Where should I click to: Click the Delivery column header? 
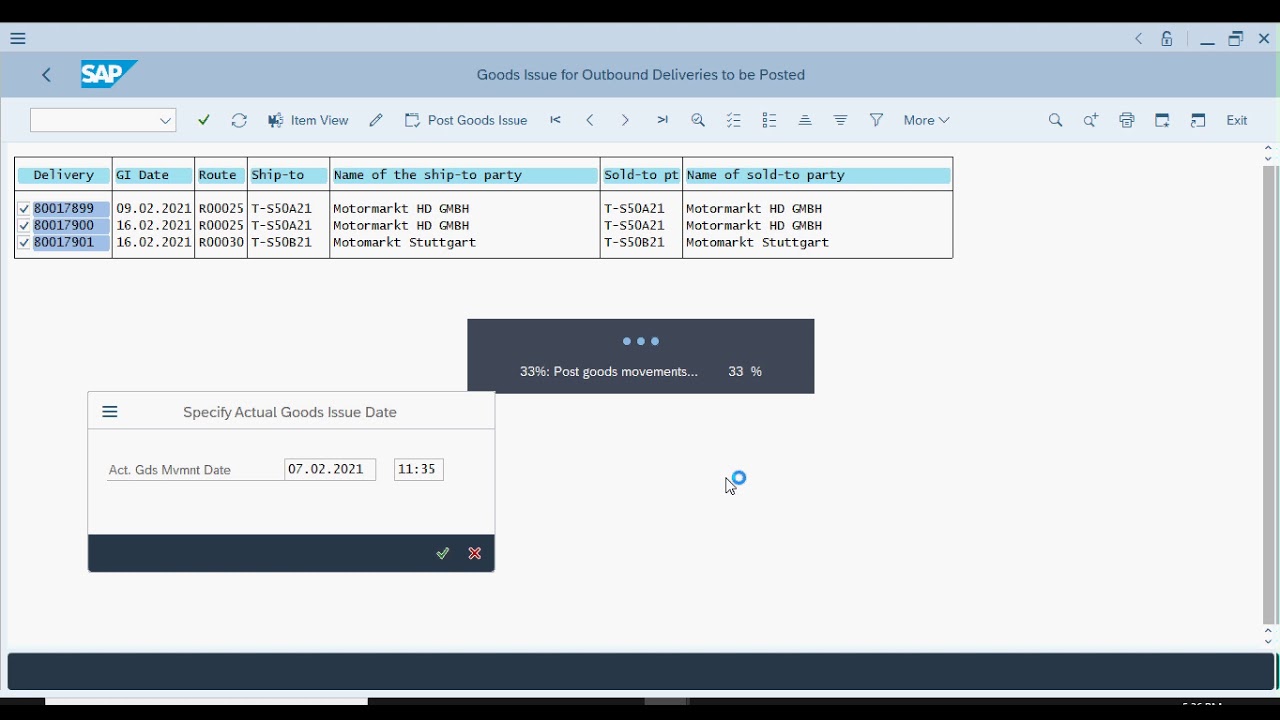pyautogui.click(x=64, y=175)
